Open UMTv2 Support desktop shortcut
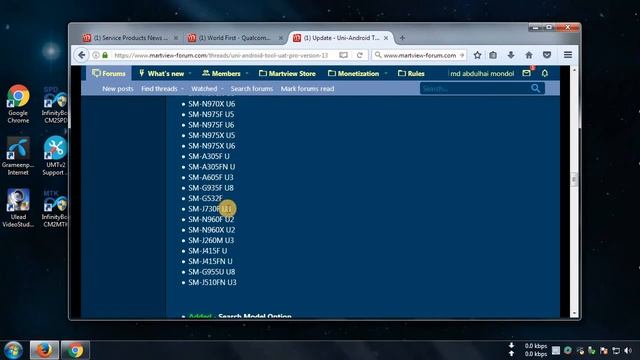 point(55,156)
